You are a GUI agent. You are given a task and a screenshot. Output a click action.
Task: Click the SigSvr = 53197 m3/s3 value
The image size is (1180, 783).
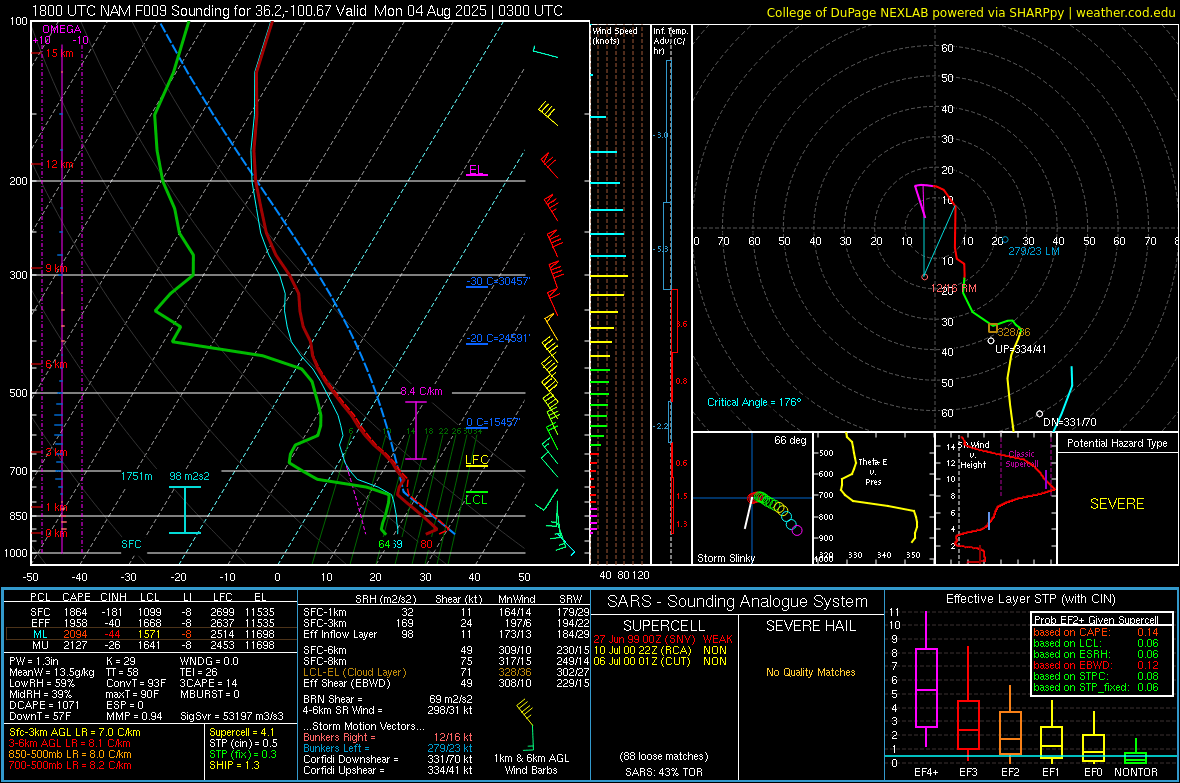(x=232, y=716)
